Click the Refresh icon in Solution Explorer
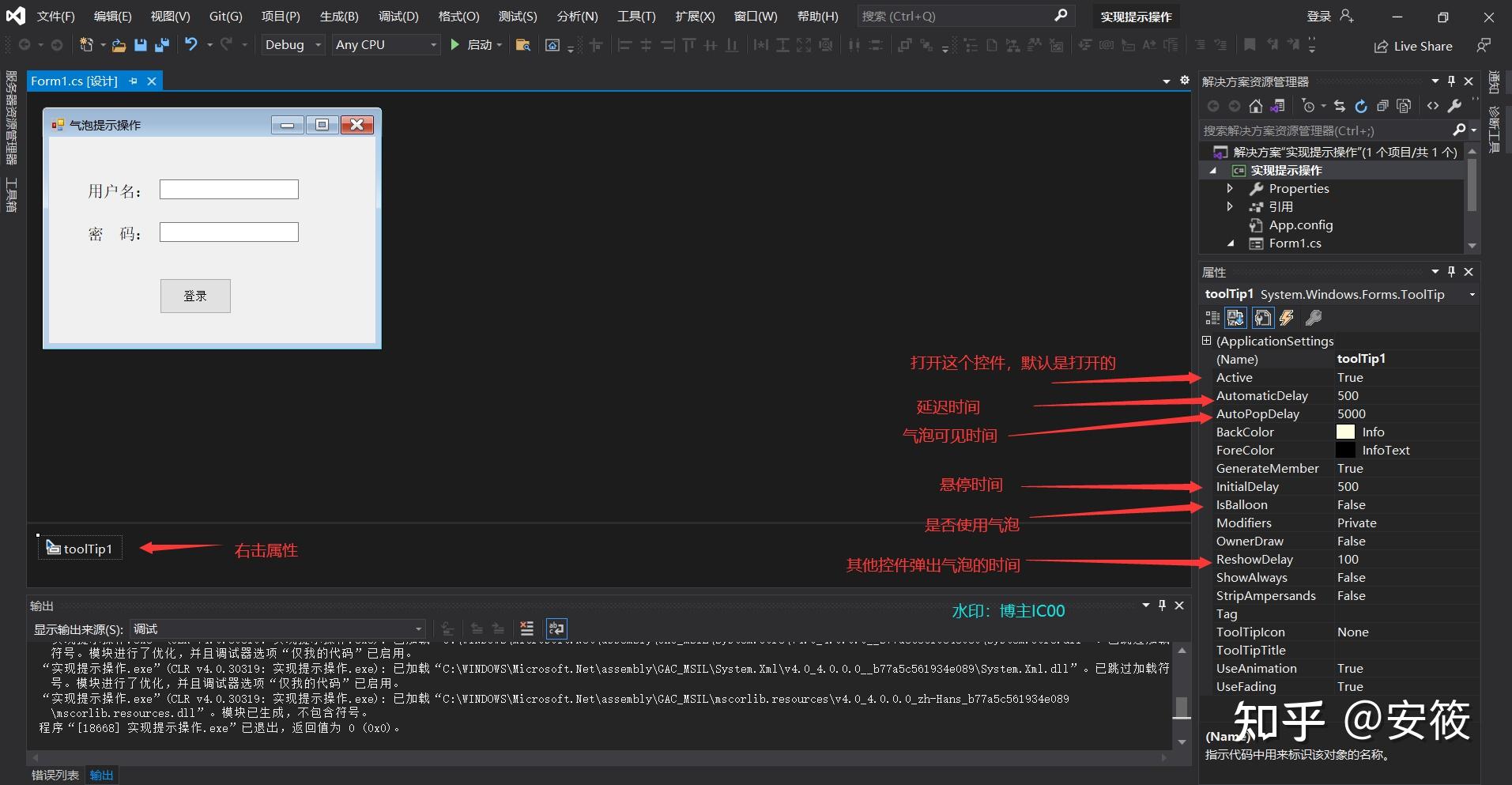Viewport: 1512px width, 785px height. tap(1361, 106)
